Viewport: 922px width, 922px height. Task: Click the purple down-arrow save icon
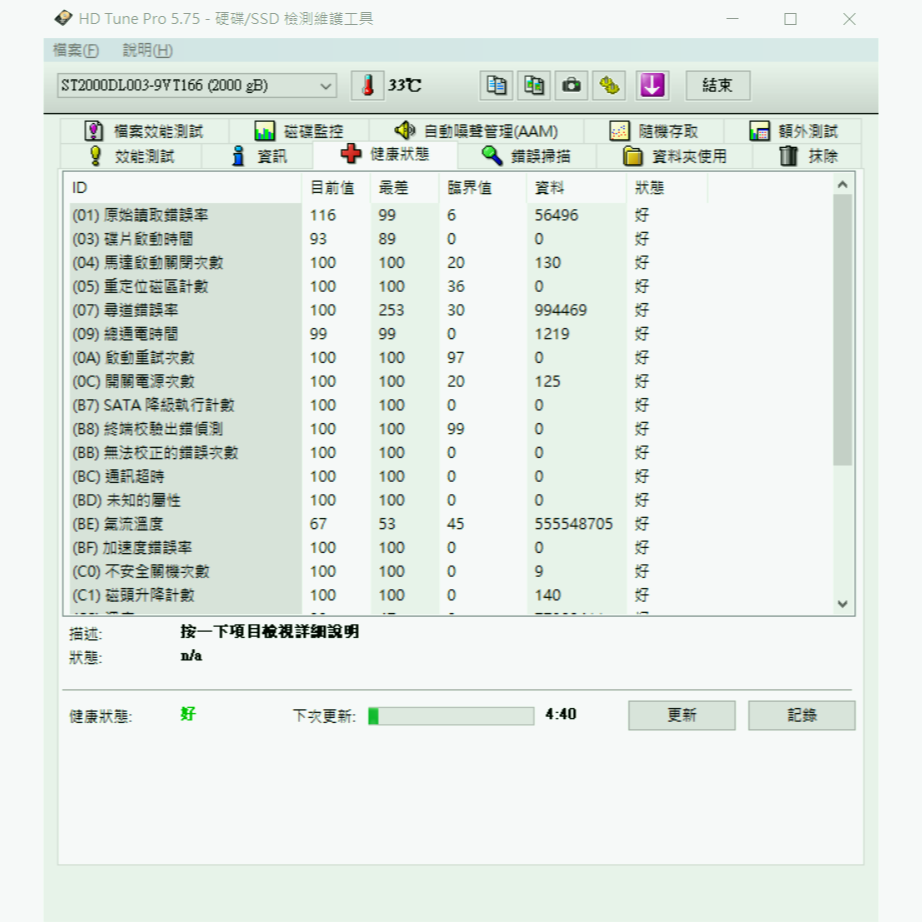(x=653, y=86)
